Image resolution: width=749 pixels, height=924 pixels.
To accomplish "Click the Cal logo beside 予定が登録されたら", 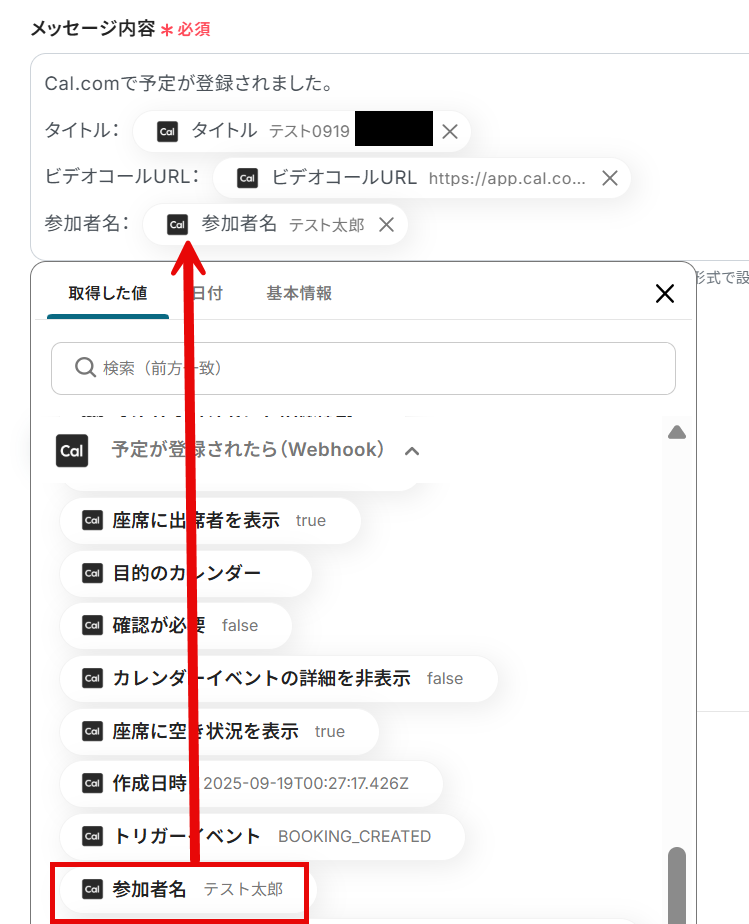I will click(72, 451).
